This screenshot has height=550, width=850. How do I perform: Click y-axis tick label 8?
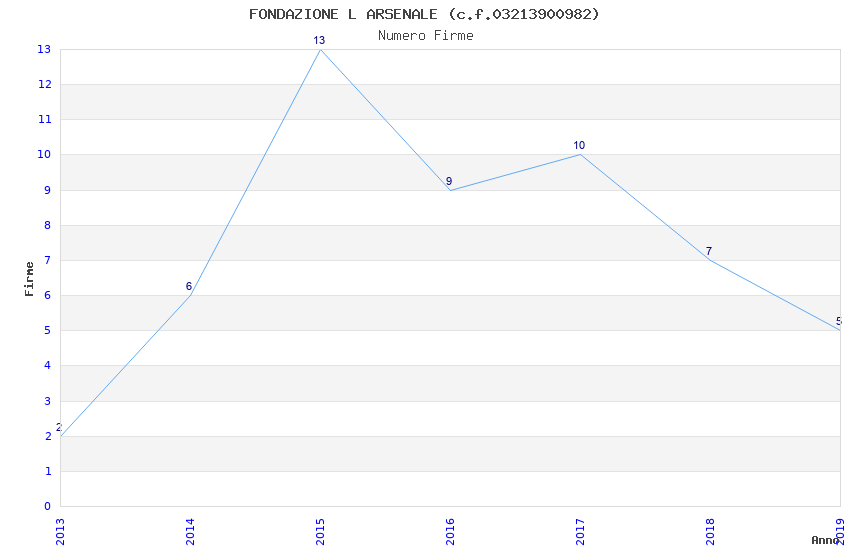pos(48,225)
